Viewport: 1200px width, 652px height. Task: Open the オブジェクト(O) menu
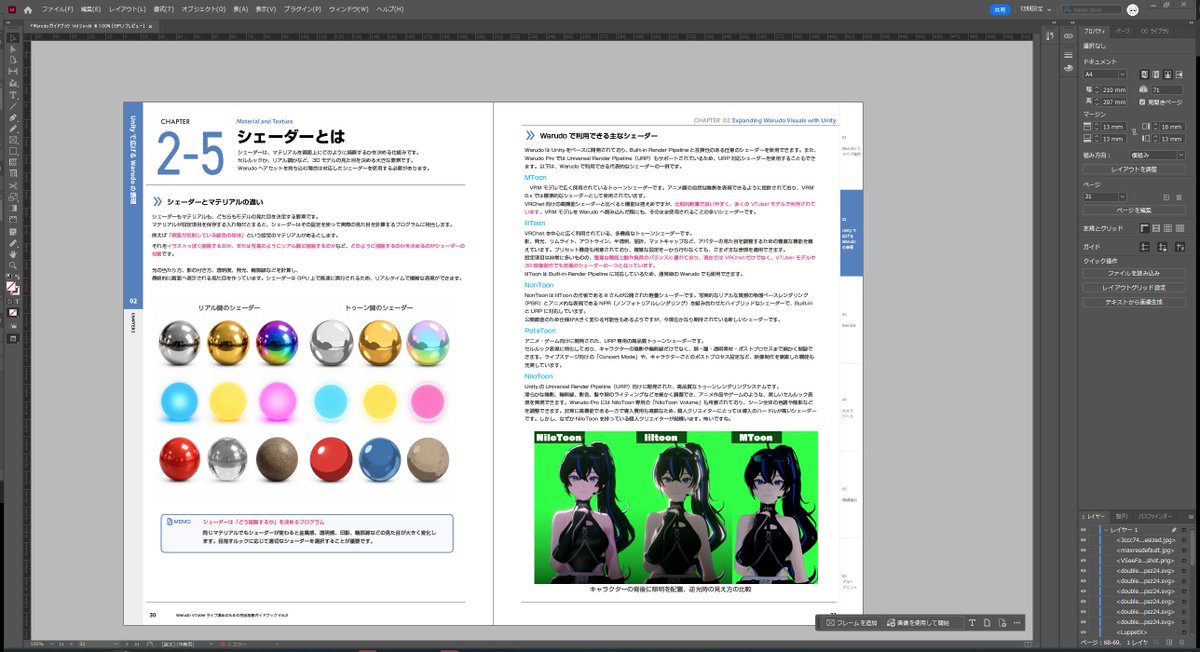(204, 9)
